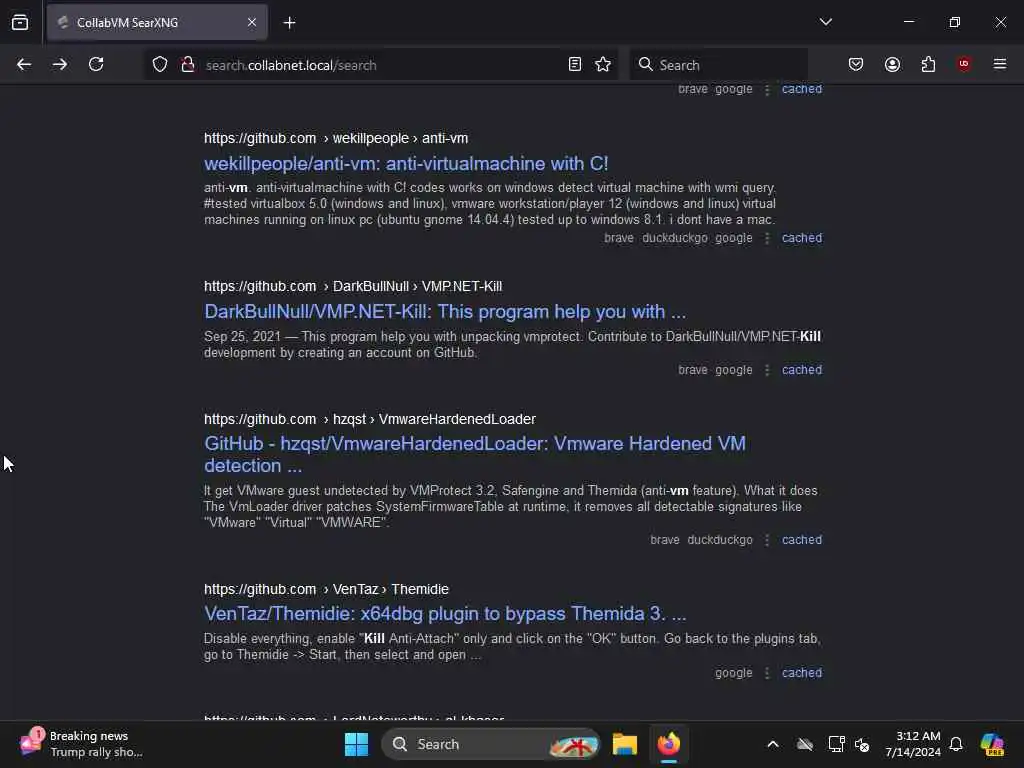Select the CollabVM SearXNG tab
Viewport: 1024px width, 768px height.
click(157, 23)
